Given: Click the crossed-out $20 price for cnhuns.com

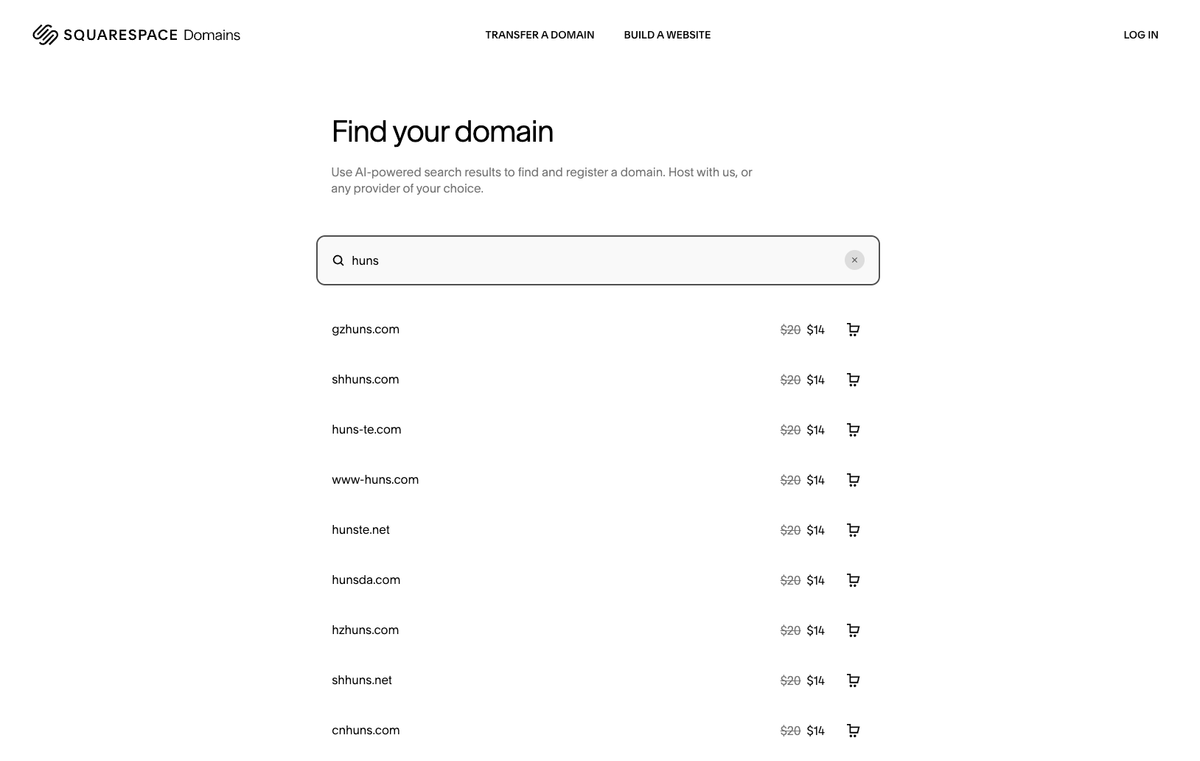Looking at the screenshot, I should 790,730.
